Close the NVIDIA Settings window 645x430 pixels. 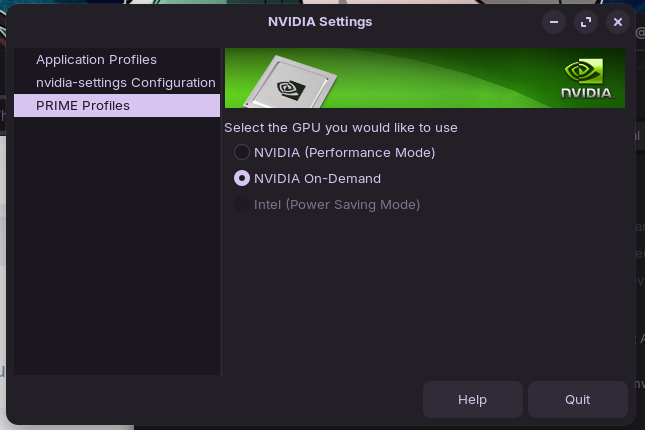click(618, 21)
